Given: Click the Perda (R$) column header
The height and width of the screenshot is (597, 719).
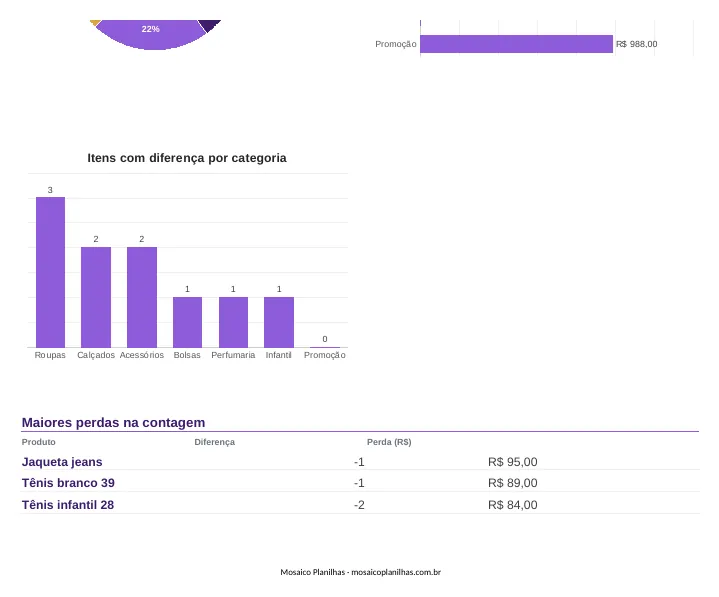Looking at the screenshot, I should 389,442.
